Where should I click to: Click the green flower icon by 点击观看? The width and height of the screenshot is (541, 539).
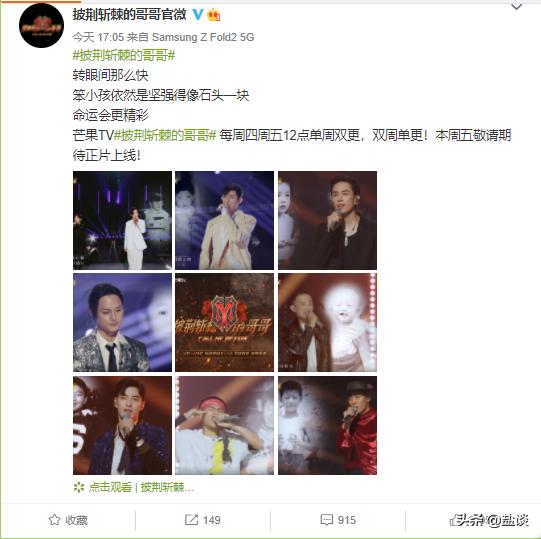click(79, 487)
